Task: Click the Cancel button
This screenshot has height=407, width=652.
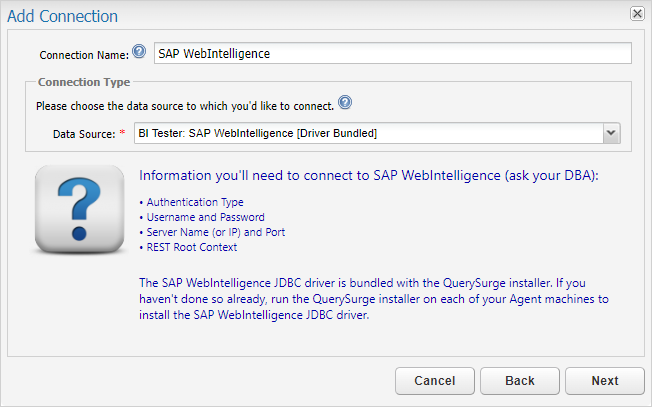Action: click(x=435, y=381)
